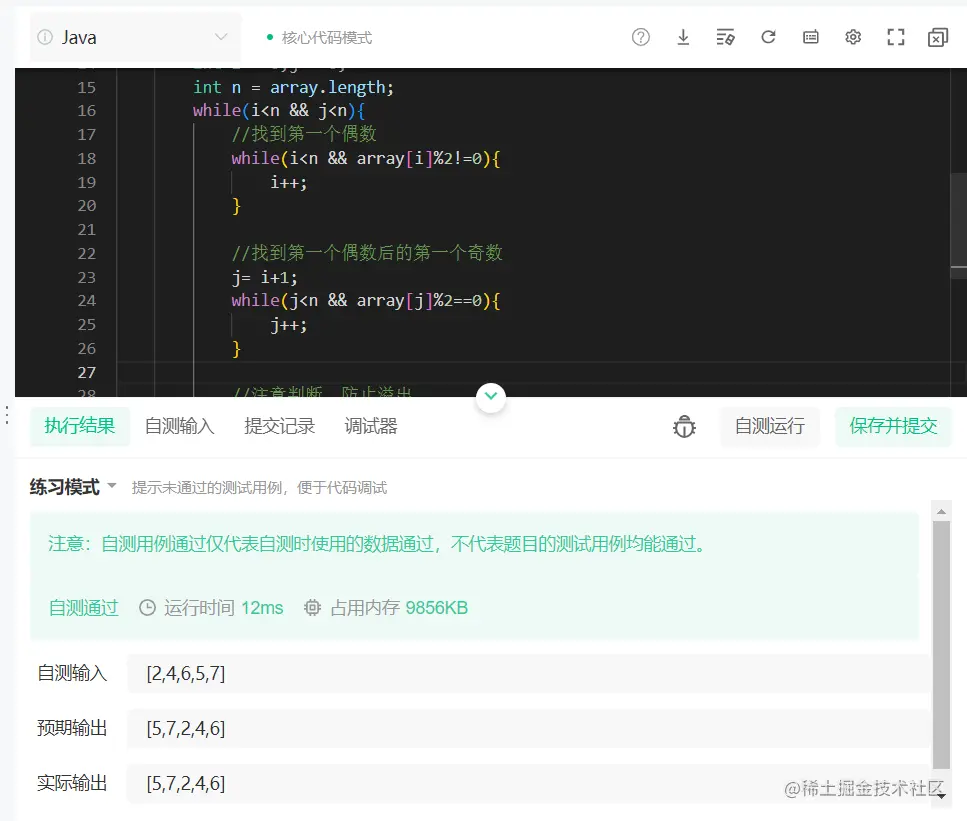Click the code format icon
The height and width of the screenshot is (821, 967).
coord(725,38)
